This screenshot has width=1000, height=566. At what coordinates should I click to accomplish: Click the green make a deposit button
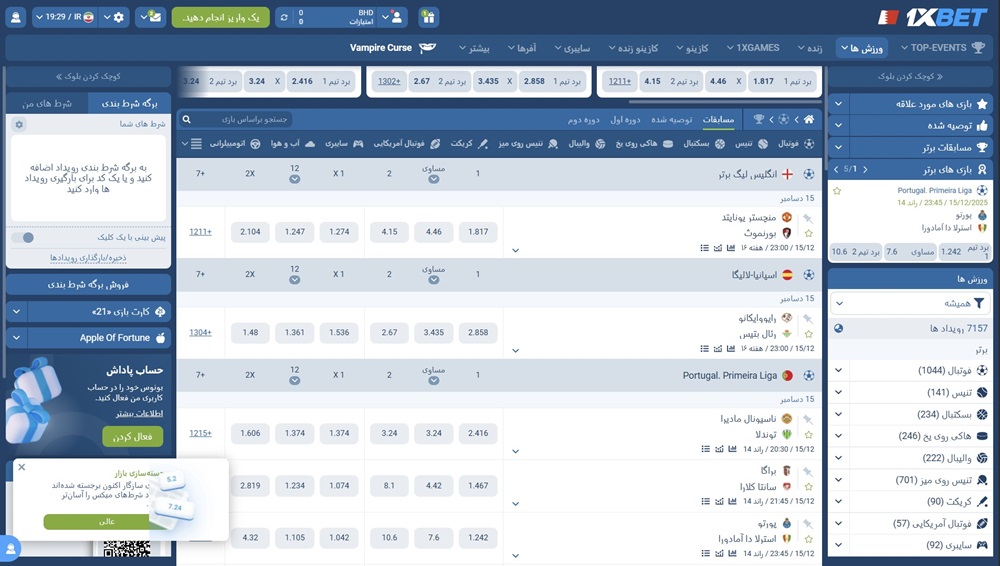click(221, 17)
